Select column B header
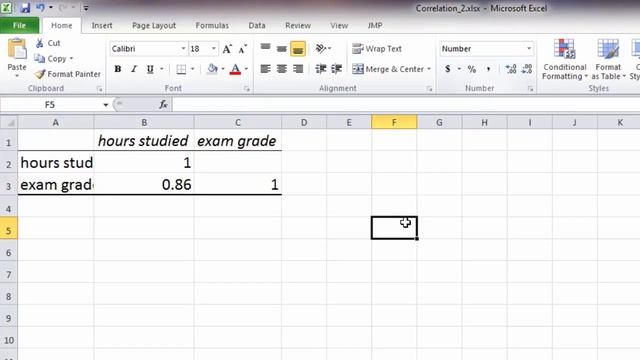Viewport: 640px width, 360px height. (144, 122)
